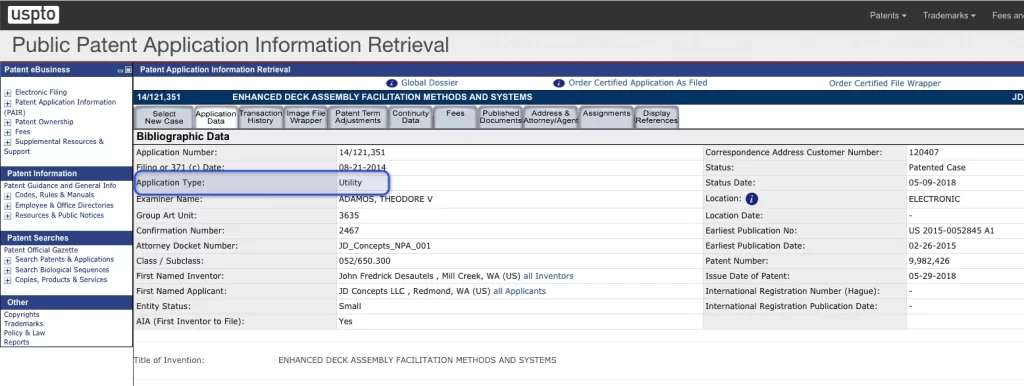
Task: Select the Utility application type value
Action: click(x=350, y=183)
